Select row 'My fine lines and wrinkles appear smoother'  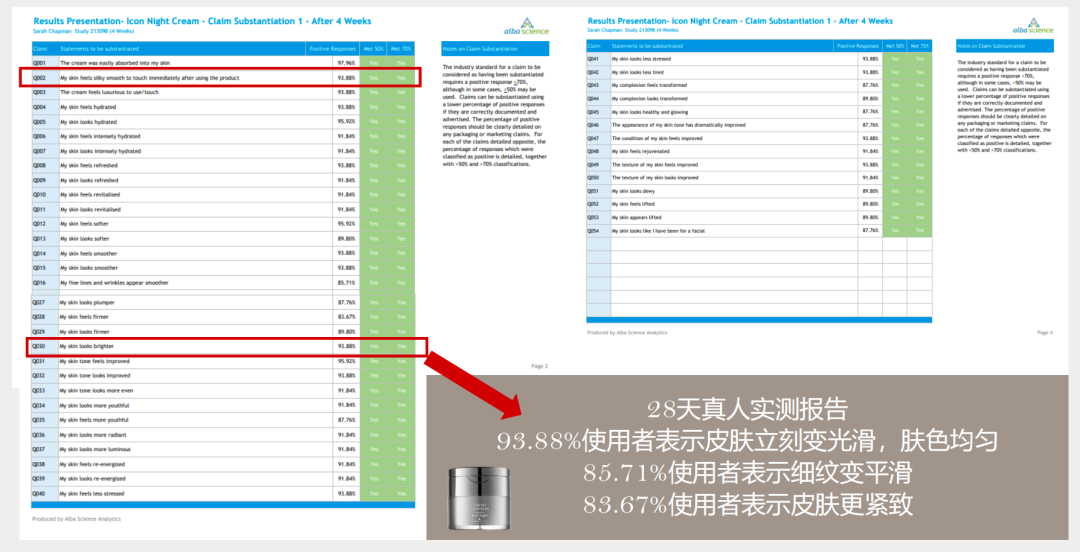(223, 283)
